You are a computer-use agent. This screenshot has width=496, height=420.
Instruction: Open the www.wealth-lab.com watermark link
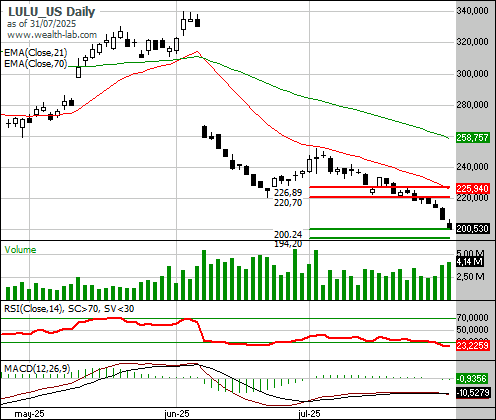point(52,35)
